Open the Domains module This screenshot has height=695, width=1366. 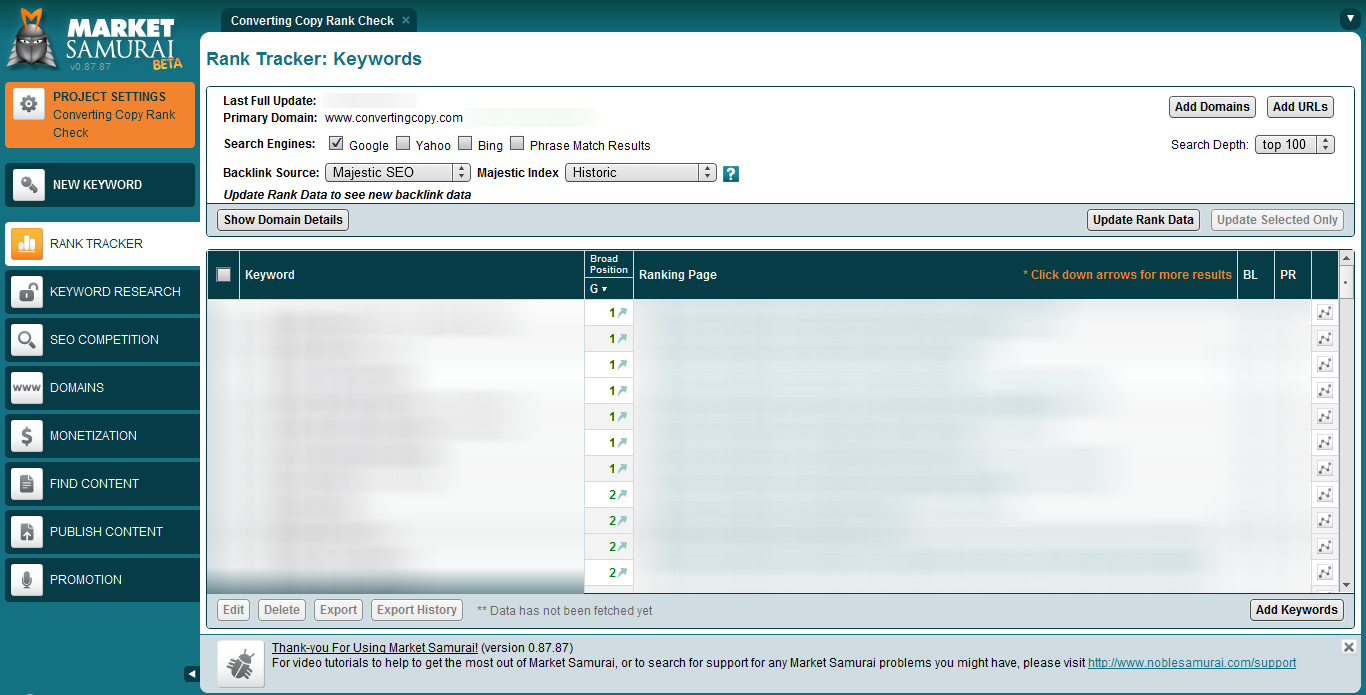[100, 387]
